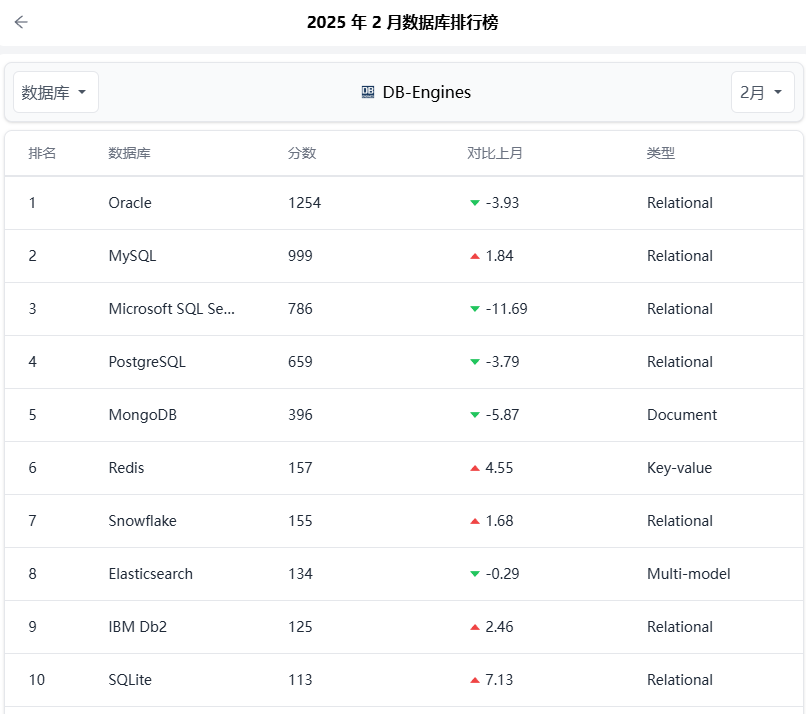
Task: Click the Relational type for SQLite
Action: point(680,680)
